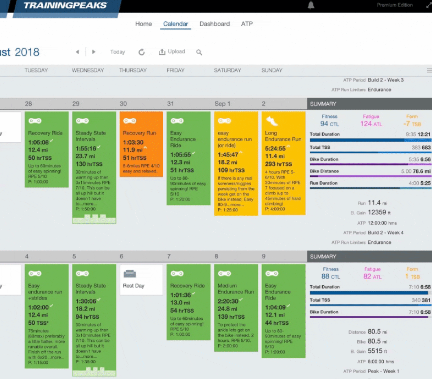432x379 pixels.
Task: Open the notifications bell
Action: coord(311,5)
